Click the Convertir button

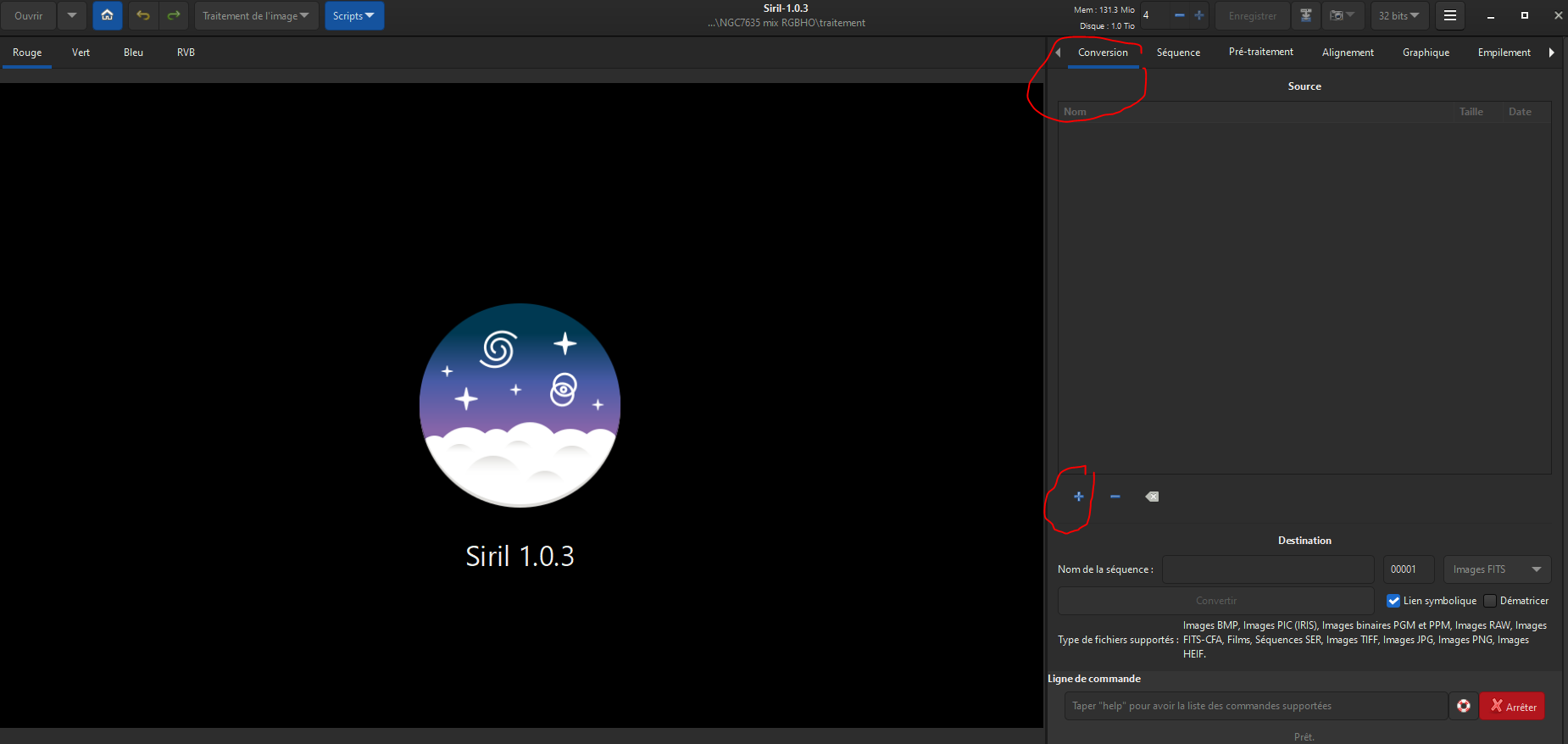point(1215,601)
